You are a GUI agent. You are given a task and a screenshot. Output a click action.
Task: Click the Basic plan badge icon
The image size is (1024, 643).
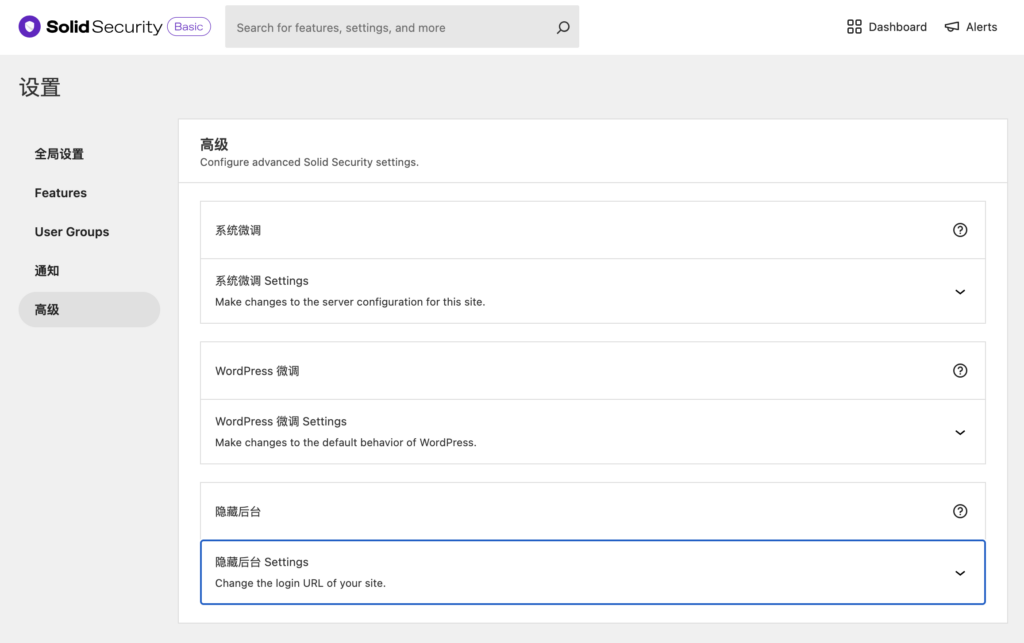coord(191,26)
